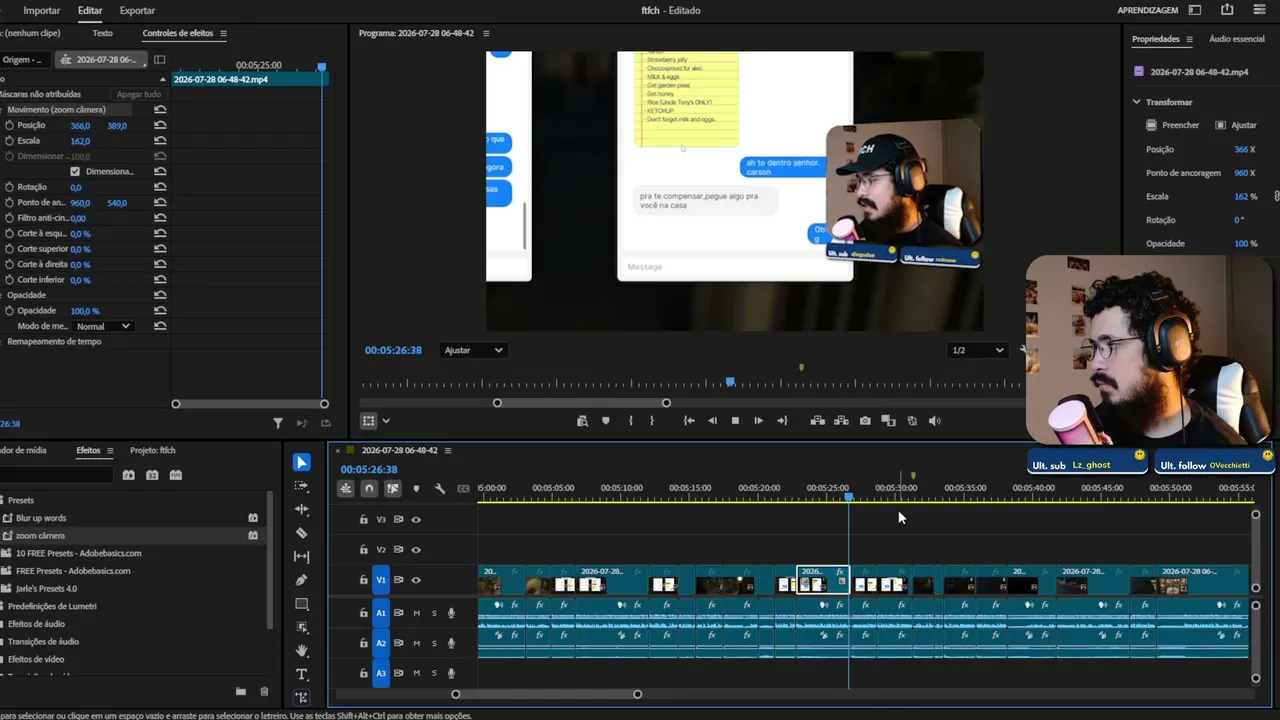Reset the Opacidade value parameter
The height and width of the screenshot is (720, 1280).
tap(160, 311)
